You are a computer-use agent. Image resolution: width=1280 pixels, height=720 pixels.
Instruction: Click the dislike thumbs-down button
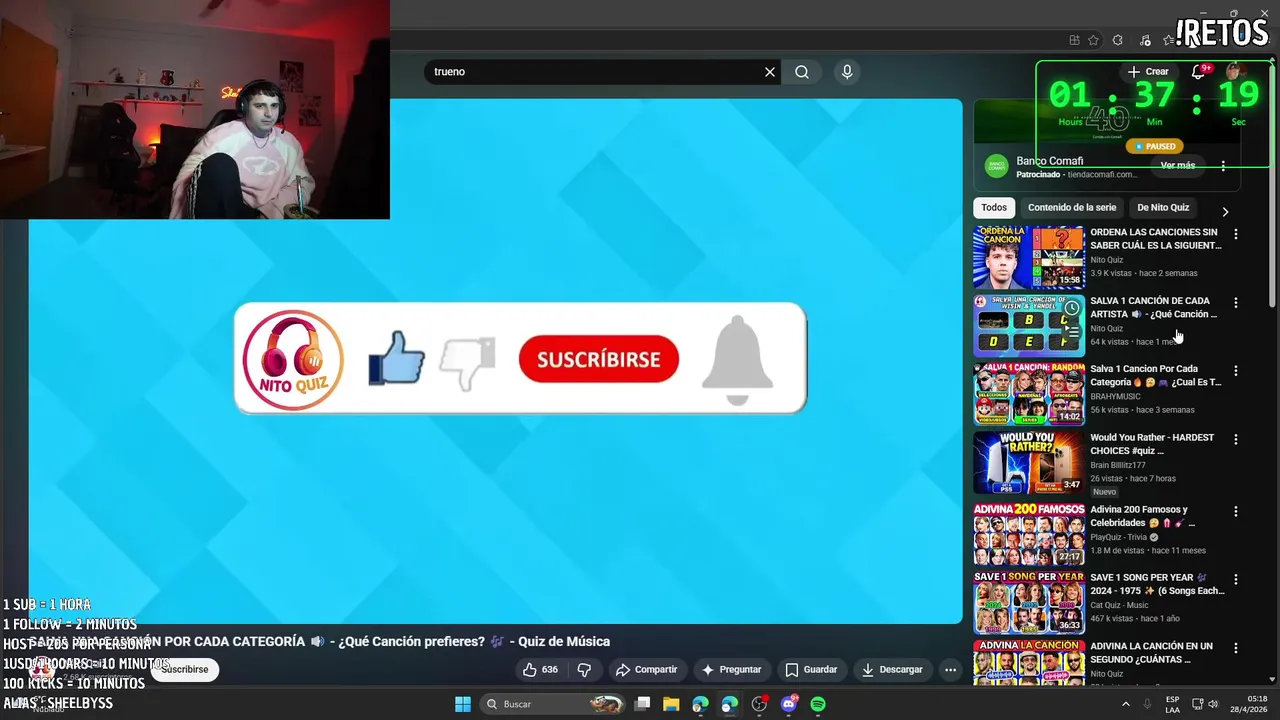[x=584, y=669]
